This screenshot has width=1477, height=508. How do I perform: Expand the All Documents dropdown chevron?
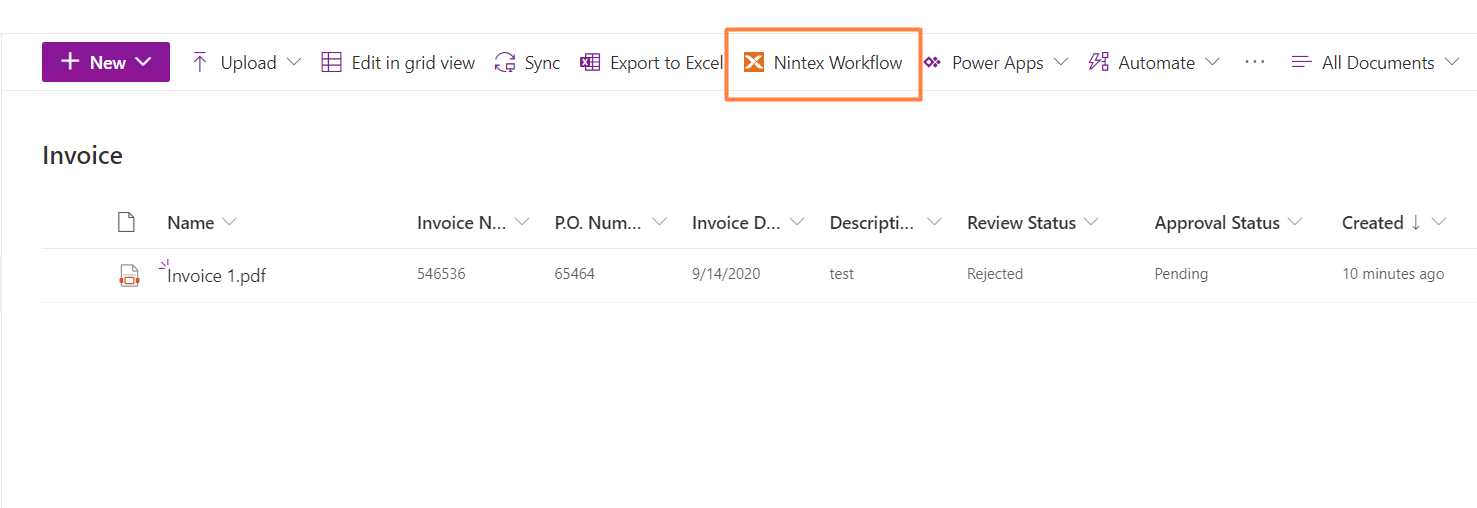click(1452, 62)
